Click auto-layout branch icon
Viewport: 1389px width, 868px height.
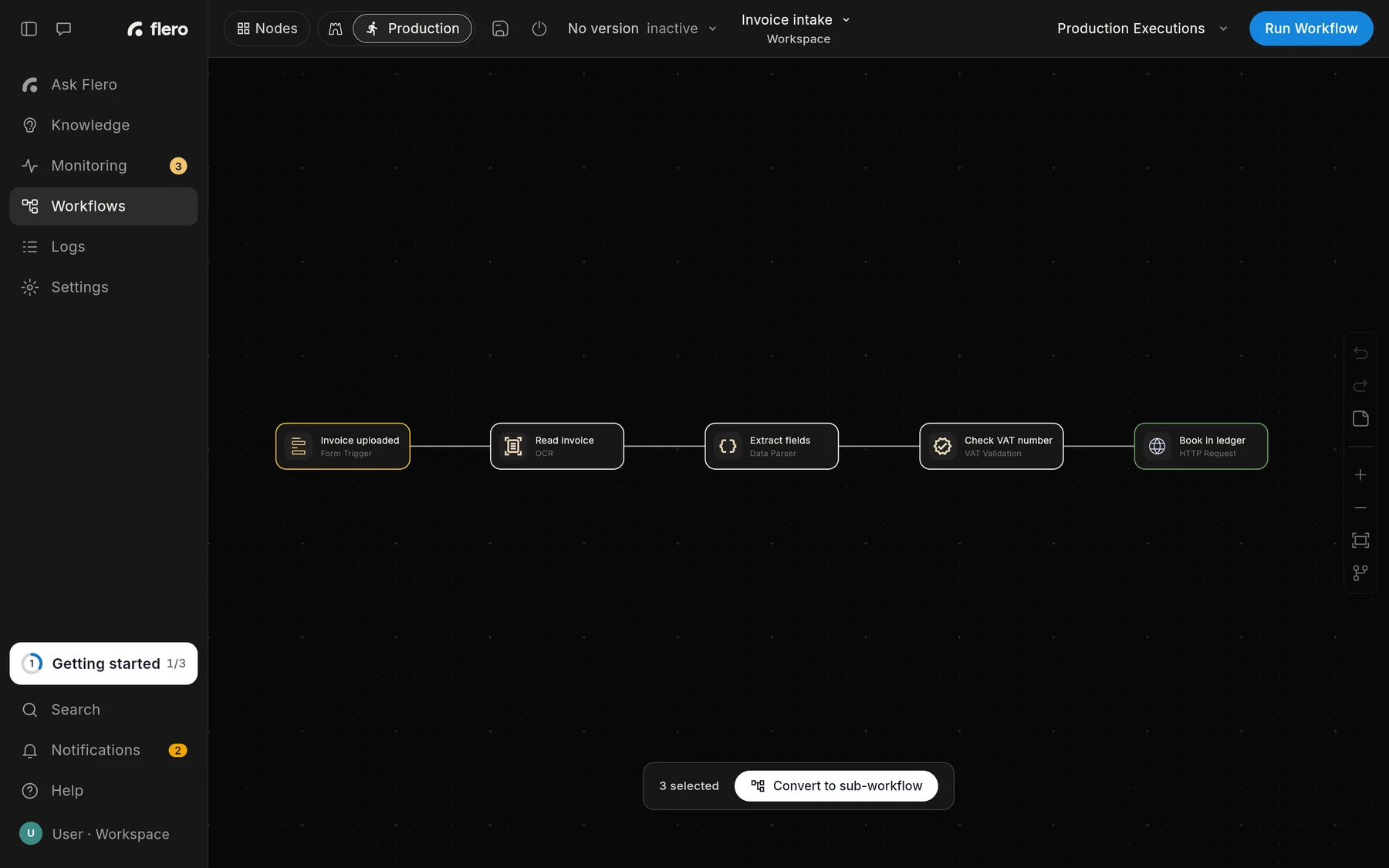click(x=1360, y=573)
